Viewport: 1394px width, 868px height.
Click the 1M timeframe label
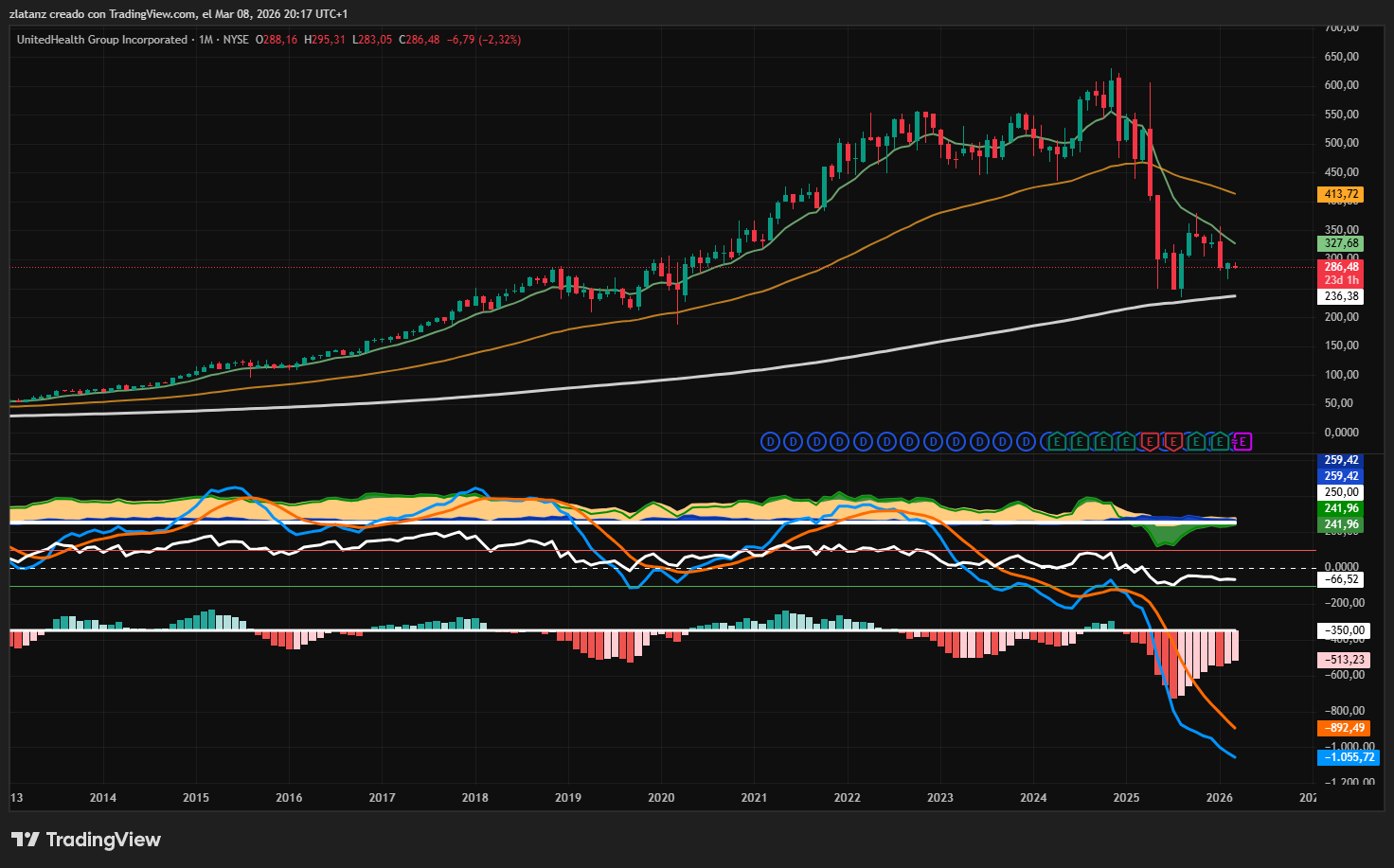pos(206,40)
